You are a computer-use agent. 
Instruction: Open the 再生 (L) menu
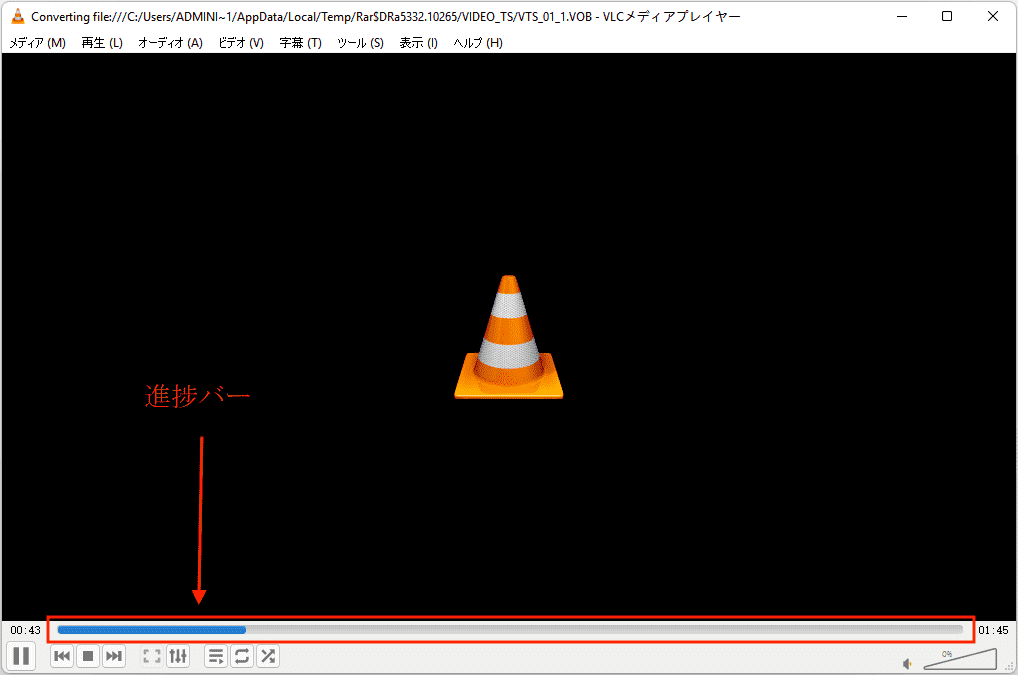pyautogui.click(x=102, y=43)
